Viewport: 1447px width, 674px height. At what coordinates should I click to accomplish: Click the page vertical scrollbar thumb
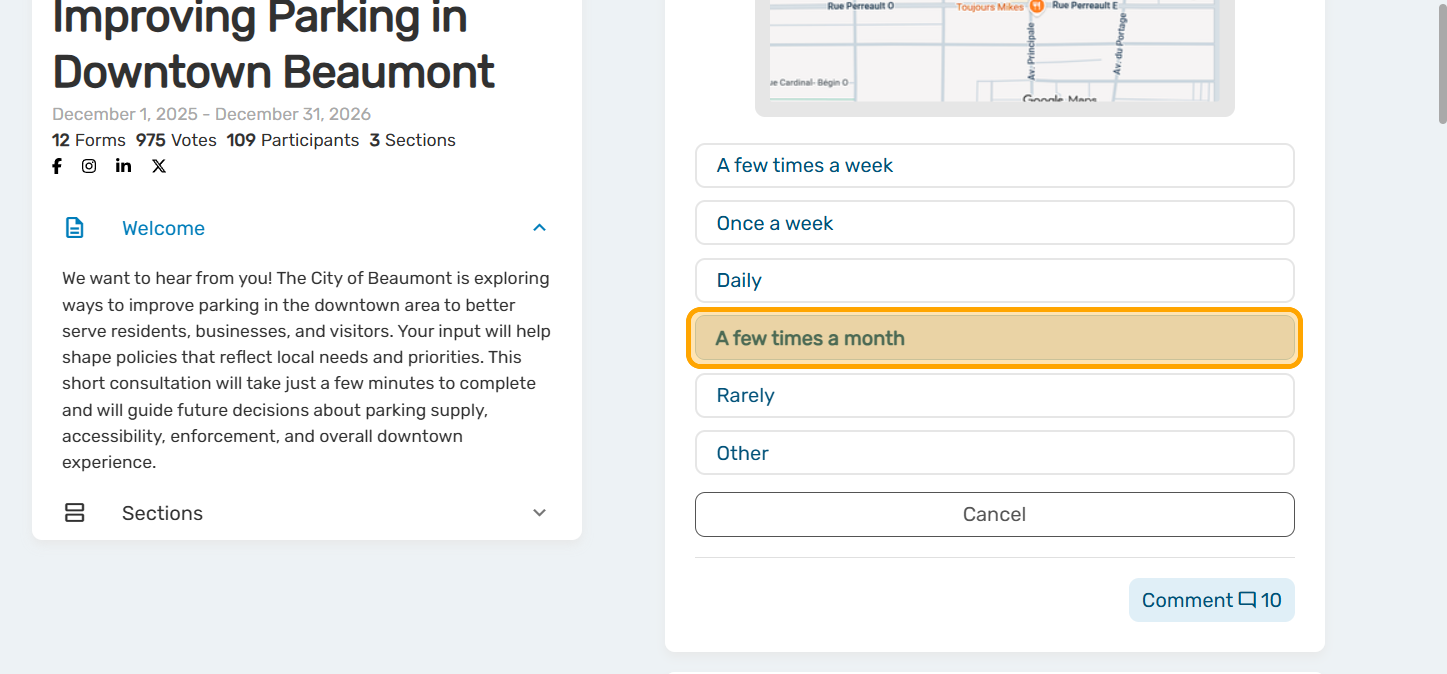point(1439,60)
